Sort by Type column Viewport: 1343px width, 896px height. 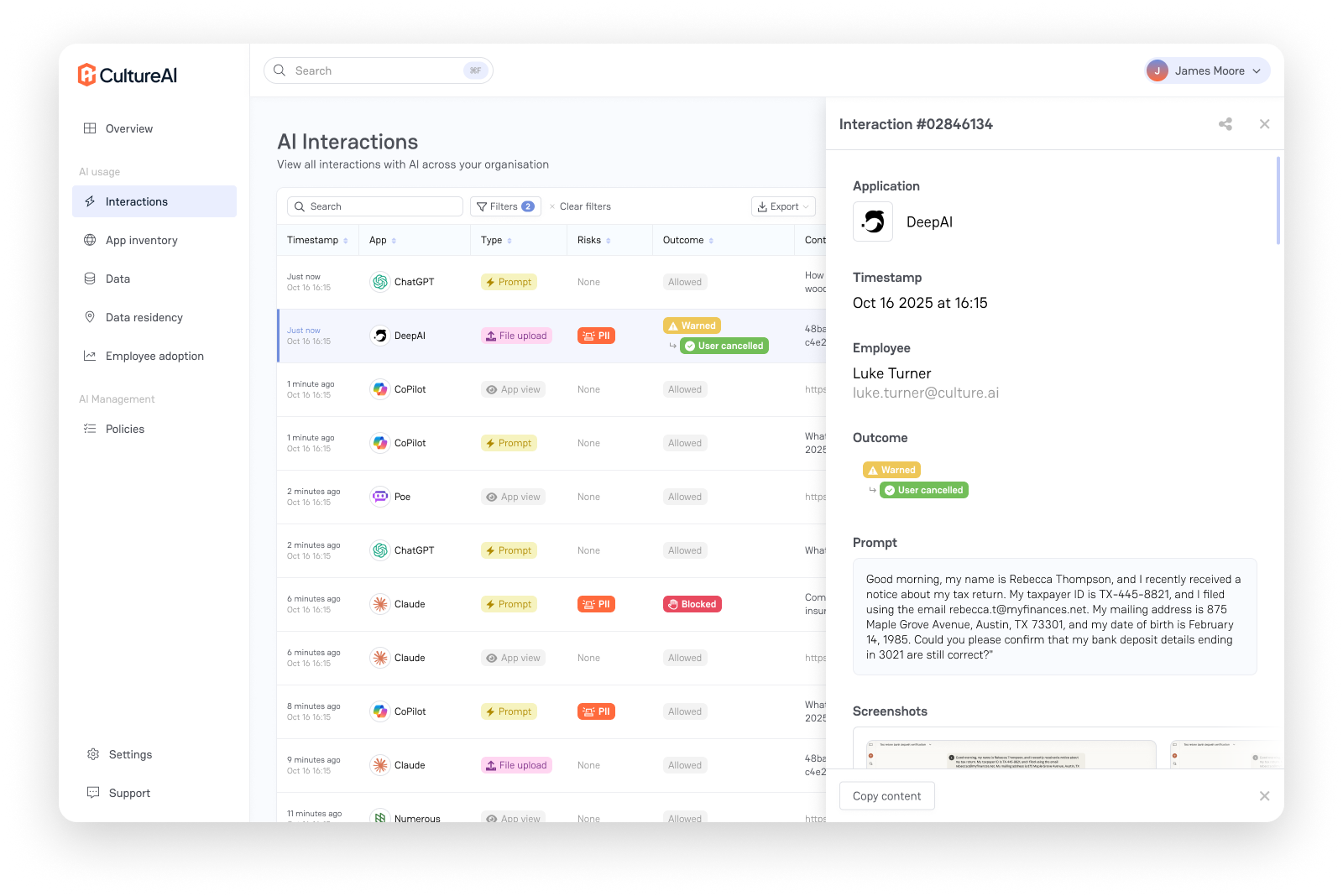(x=496, y=240)
